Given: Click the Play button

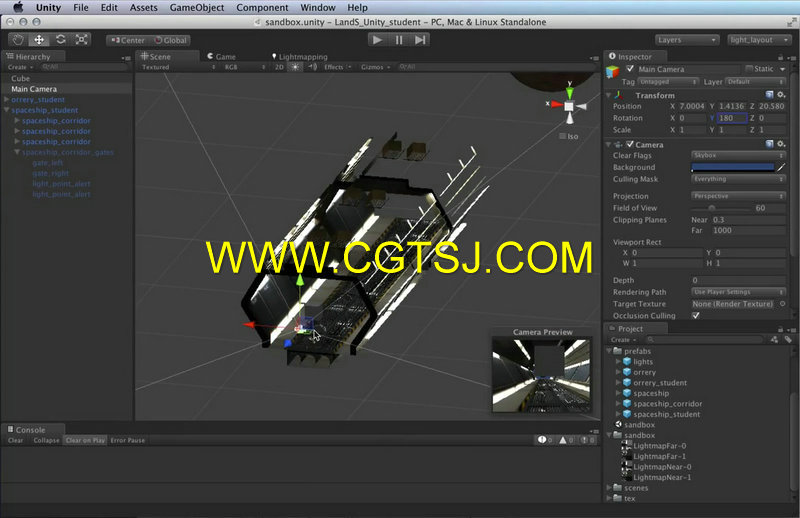Looking at the screenshot, I should pyautogui.click(x=378, y=40).
